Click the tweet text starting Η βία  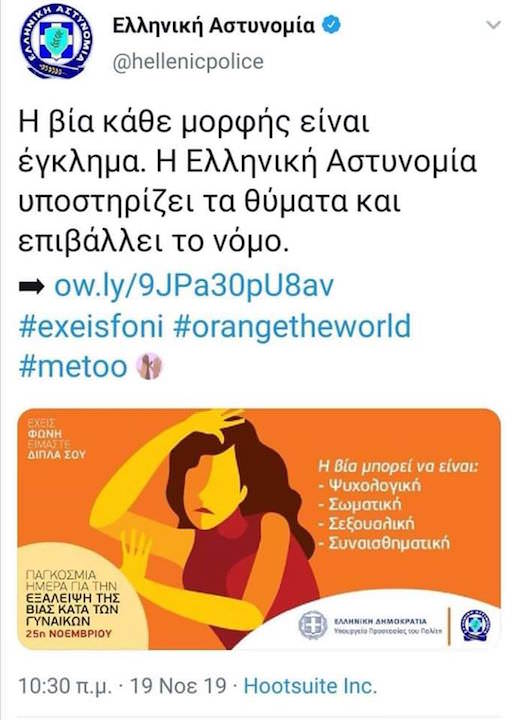coord(247,181)
